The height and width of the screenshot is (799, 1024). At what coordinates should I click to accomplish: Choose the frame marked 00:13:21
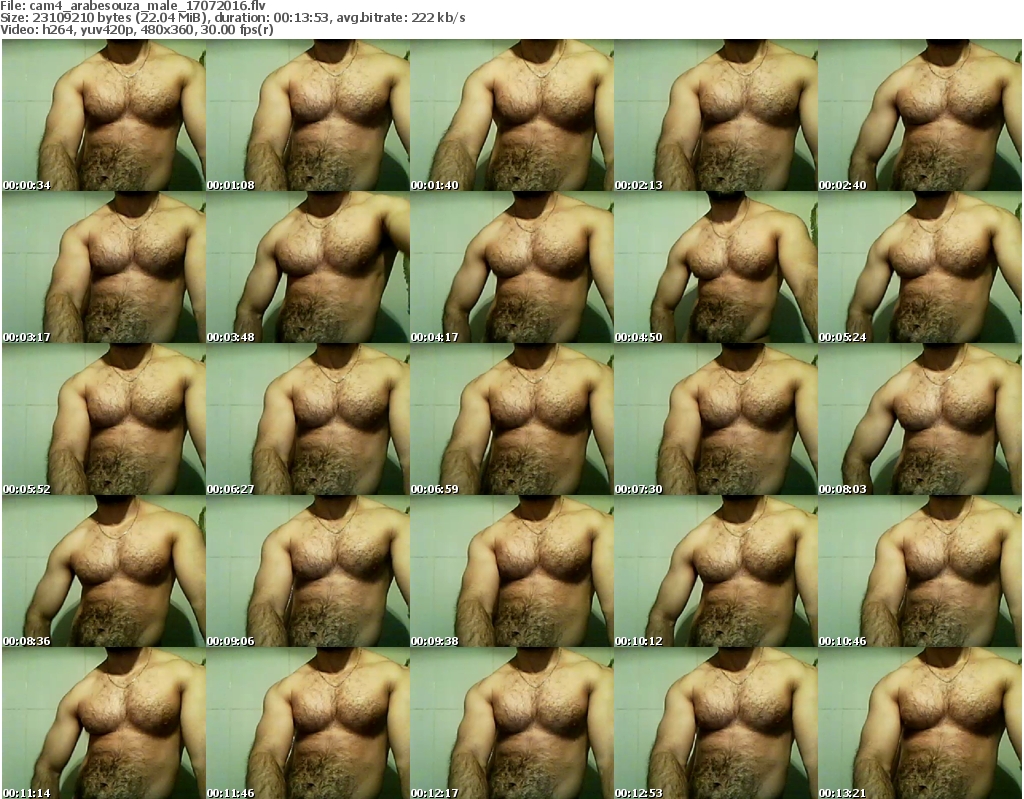(920, 723)
